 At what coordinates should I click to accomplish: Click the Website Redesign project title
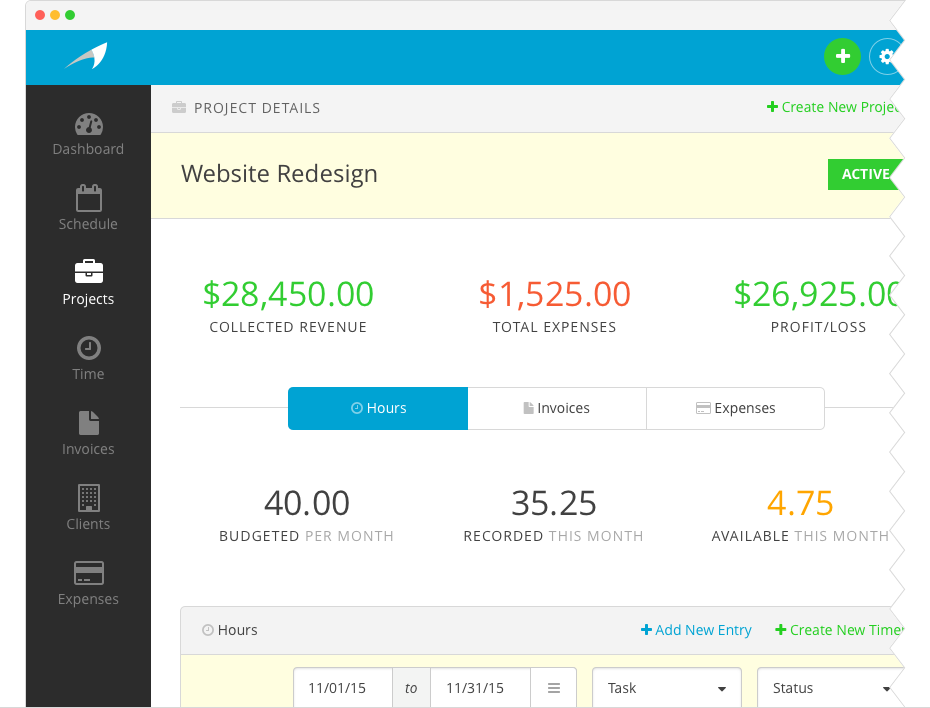(279, 174)
